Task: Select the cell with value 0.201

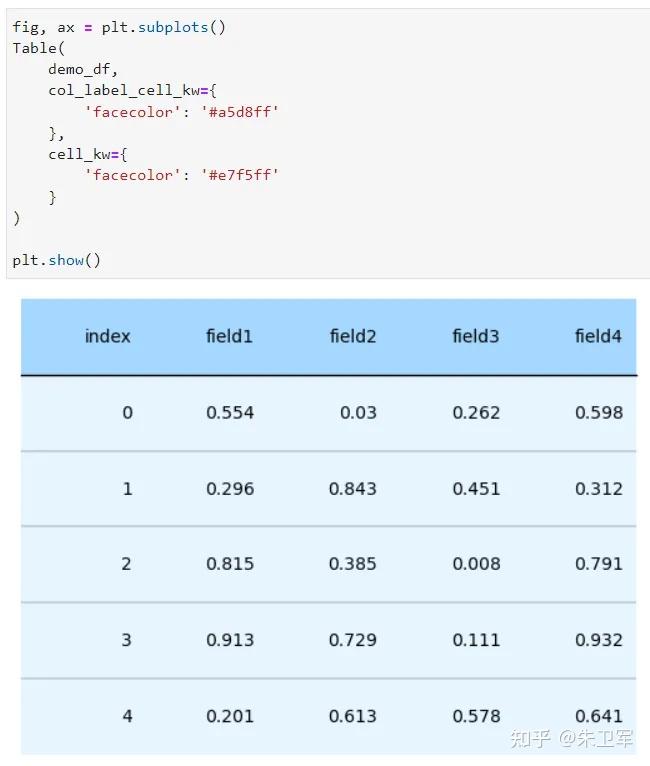Action: 230,716
